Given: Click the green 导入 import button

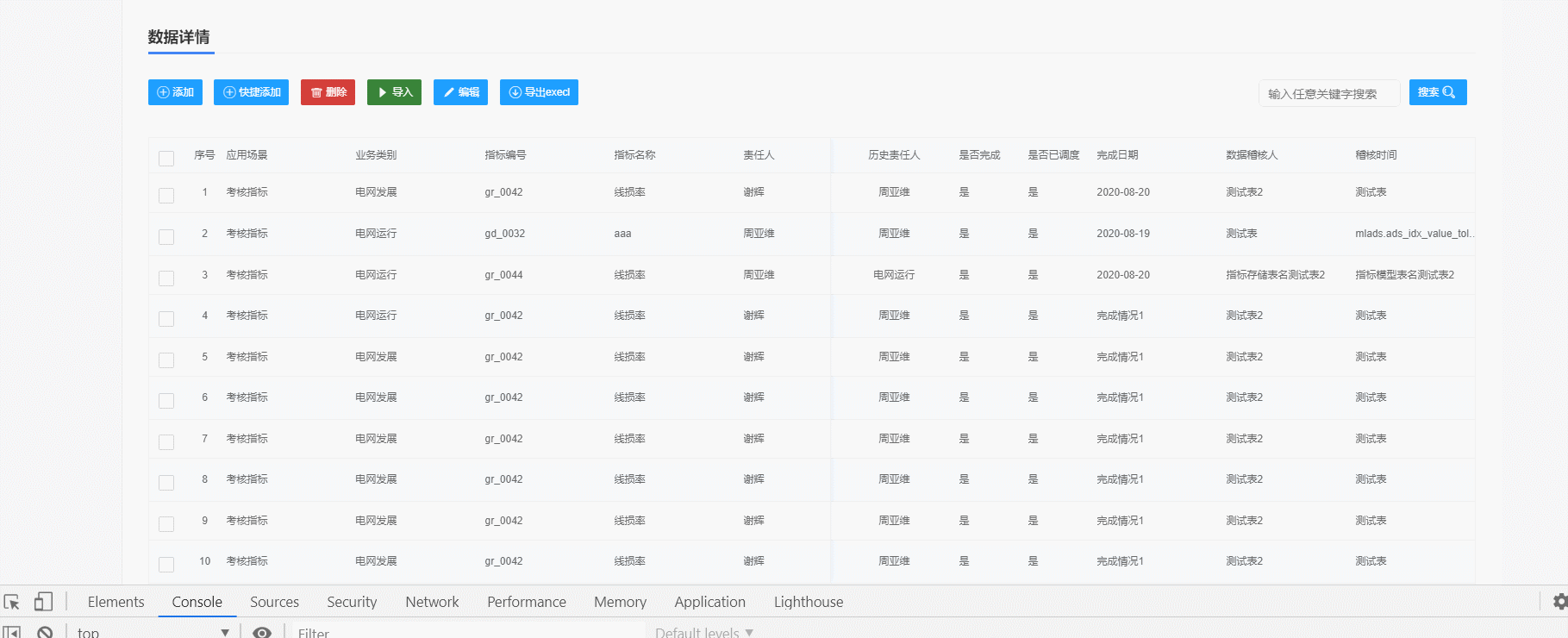Looking at the screenshot, I should coord(394,92).
